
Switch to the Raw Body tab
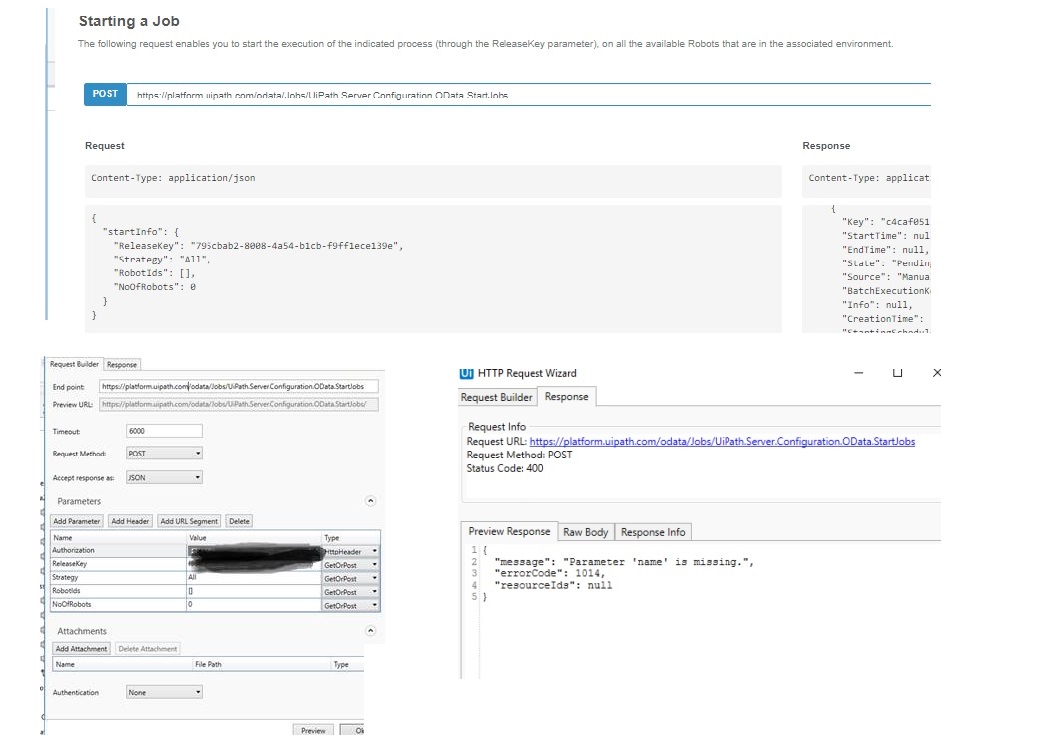point(586,532)
